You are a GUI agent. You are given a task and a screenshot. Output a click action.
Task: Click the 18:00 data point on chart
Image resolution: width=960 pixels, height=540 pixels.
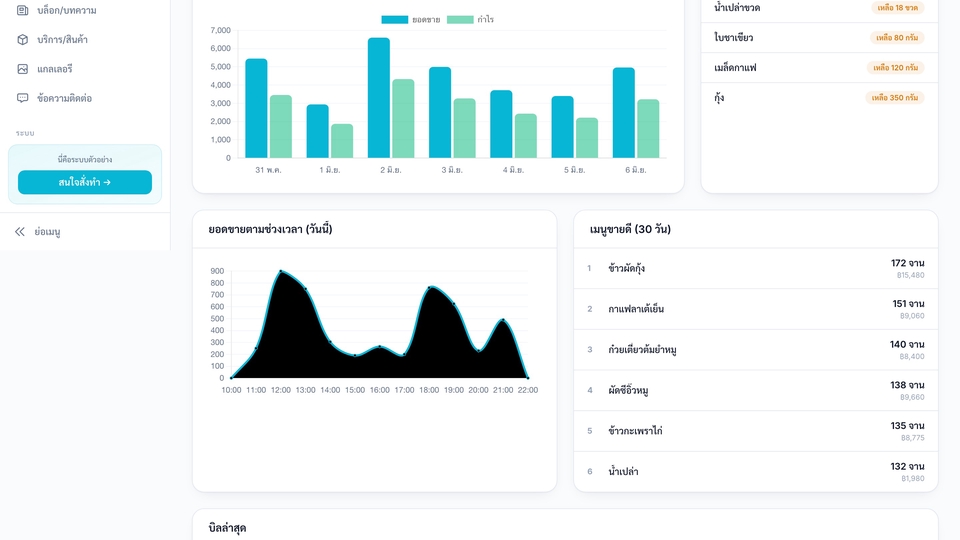pyautogui.click(x=429, y=287)
